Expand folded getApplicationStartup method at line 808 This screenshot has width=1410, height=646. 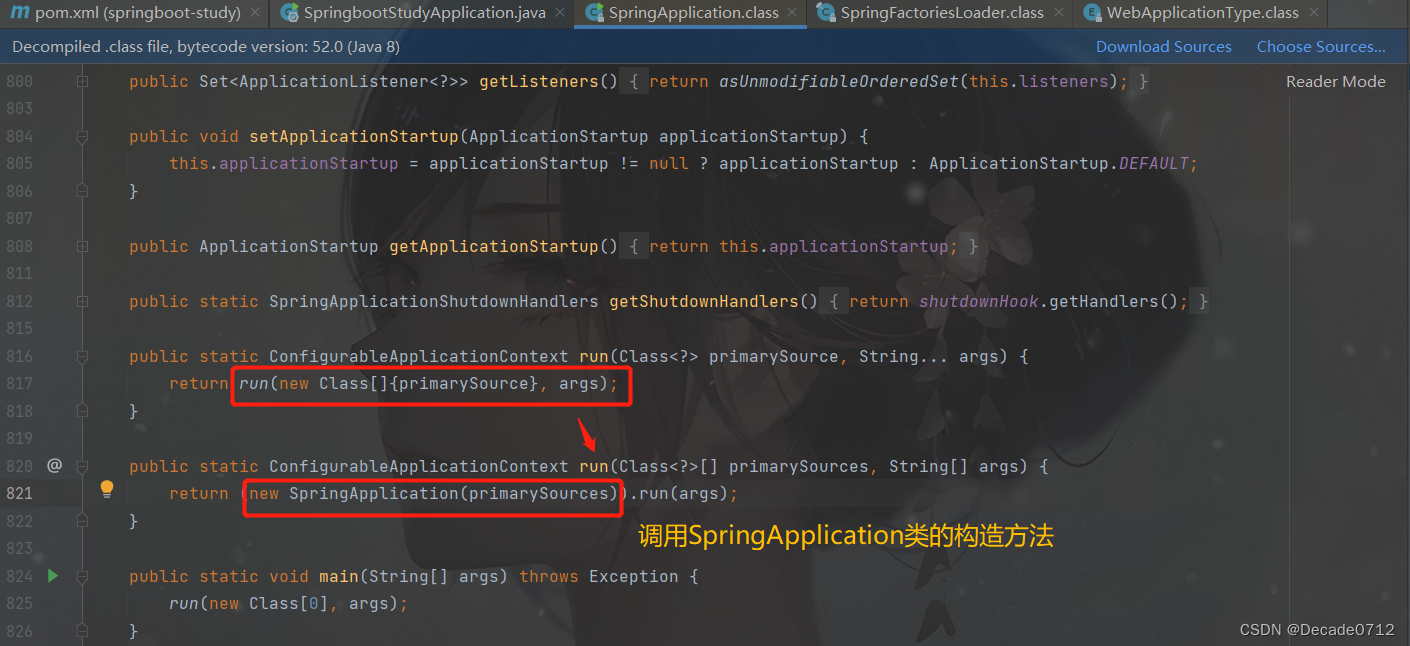82,246
